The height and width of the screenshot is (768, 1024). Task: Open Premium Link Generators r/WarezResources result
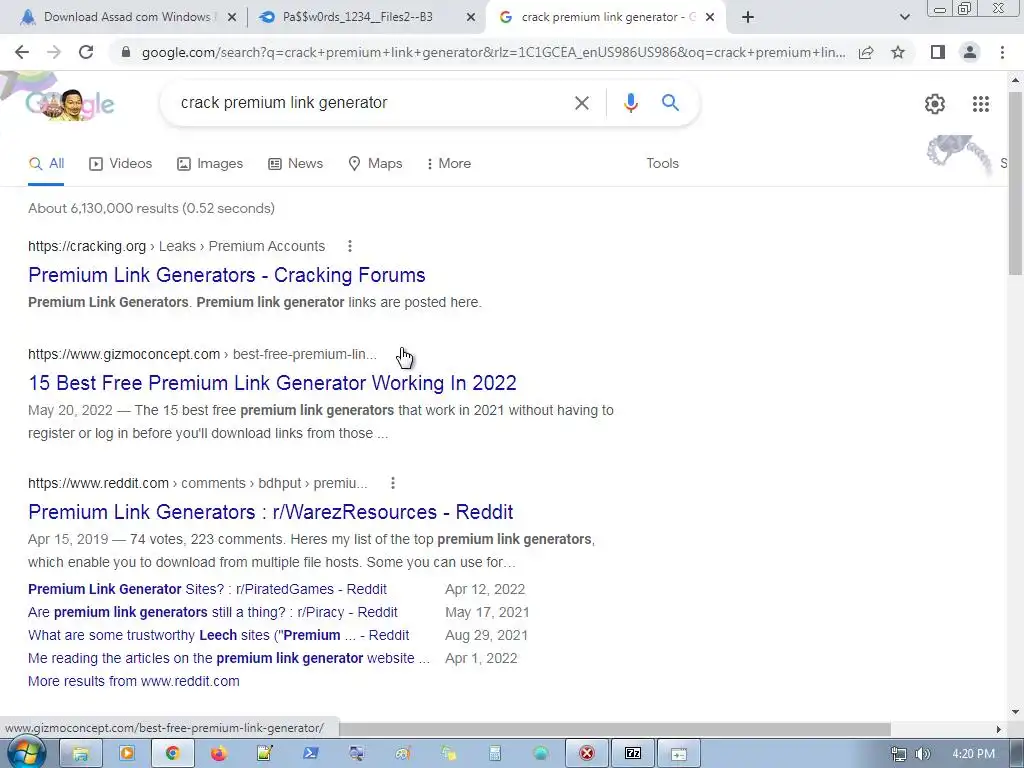[x=270, y=512]
